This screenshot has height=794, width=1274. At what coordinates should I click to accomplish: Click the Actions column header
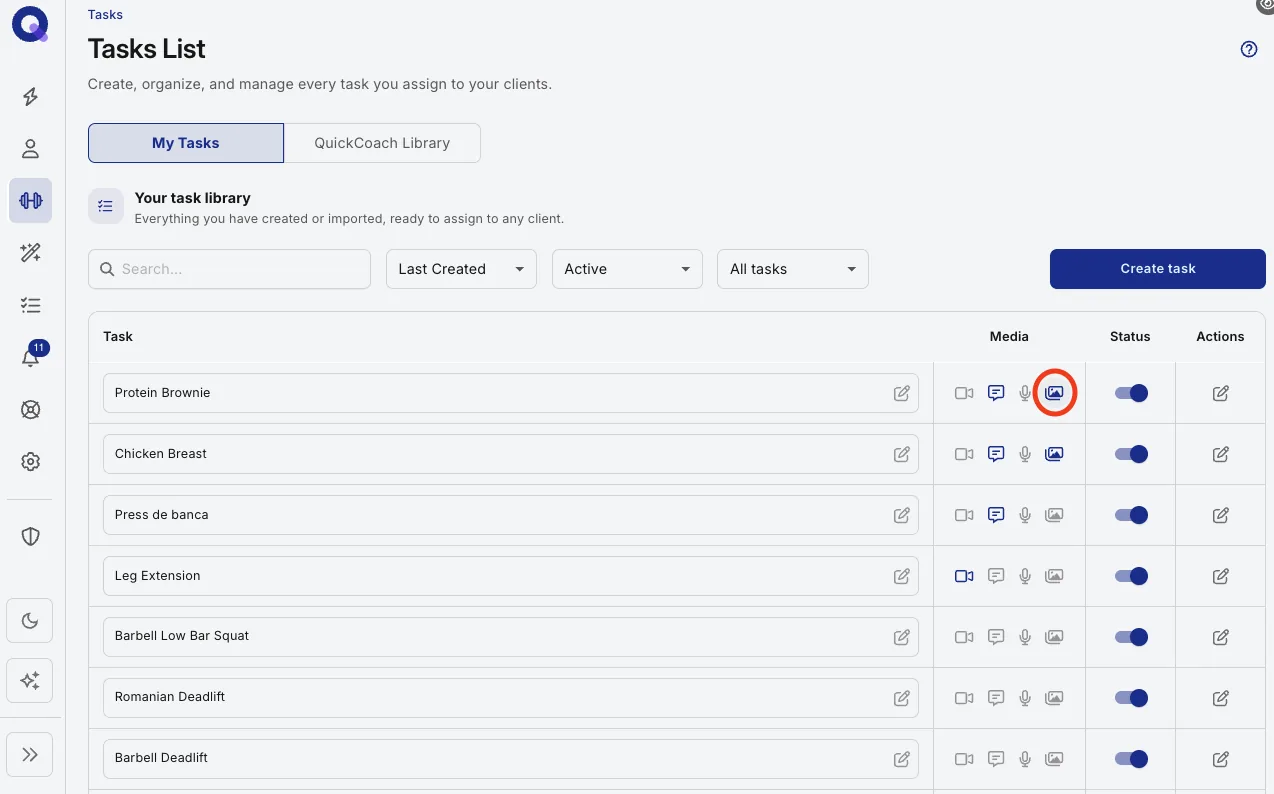1220,336
